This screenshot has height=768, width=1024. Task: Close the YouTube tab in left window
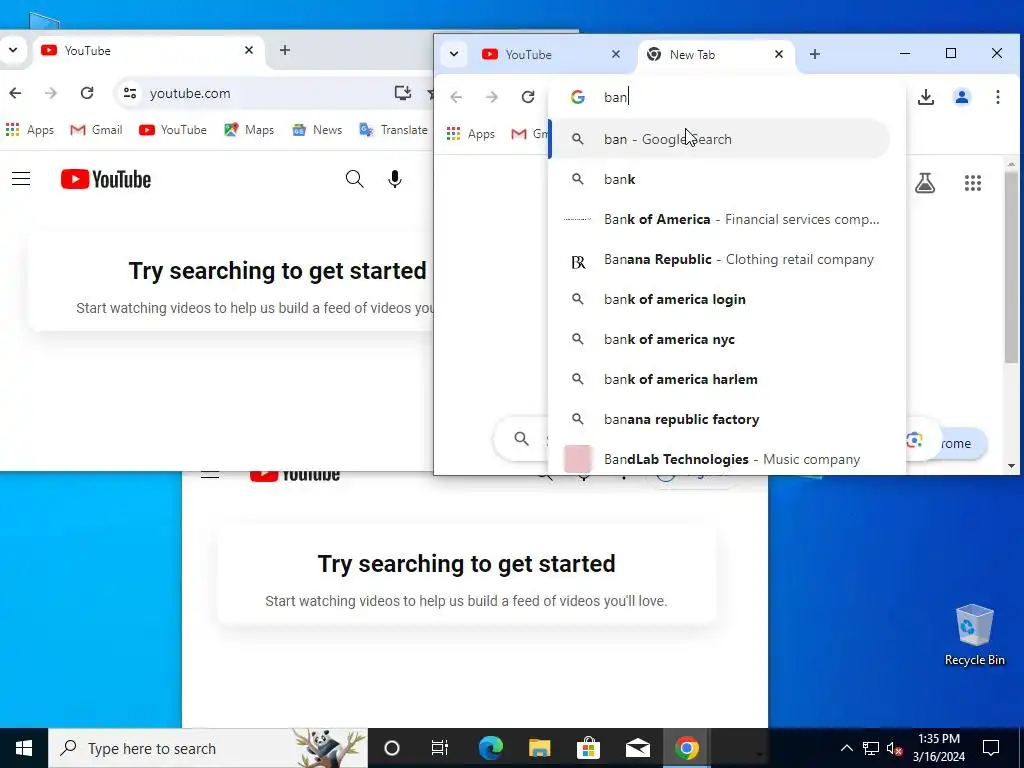(x=248, y=50)
